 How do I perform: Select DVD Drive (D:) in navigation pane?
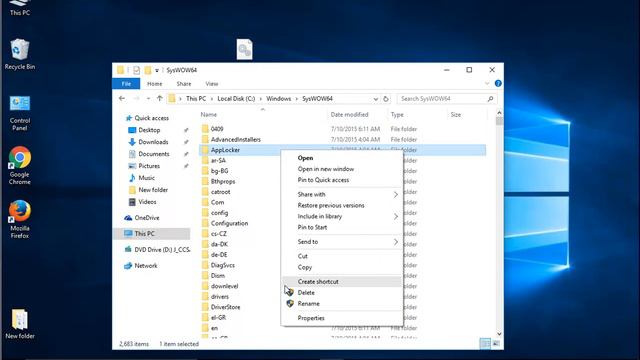(157, 249)
